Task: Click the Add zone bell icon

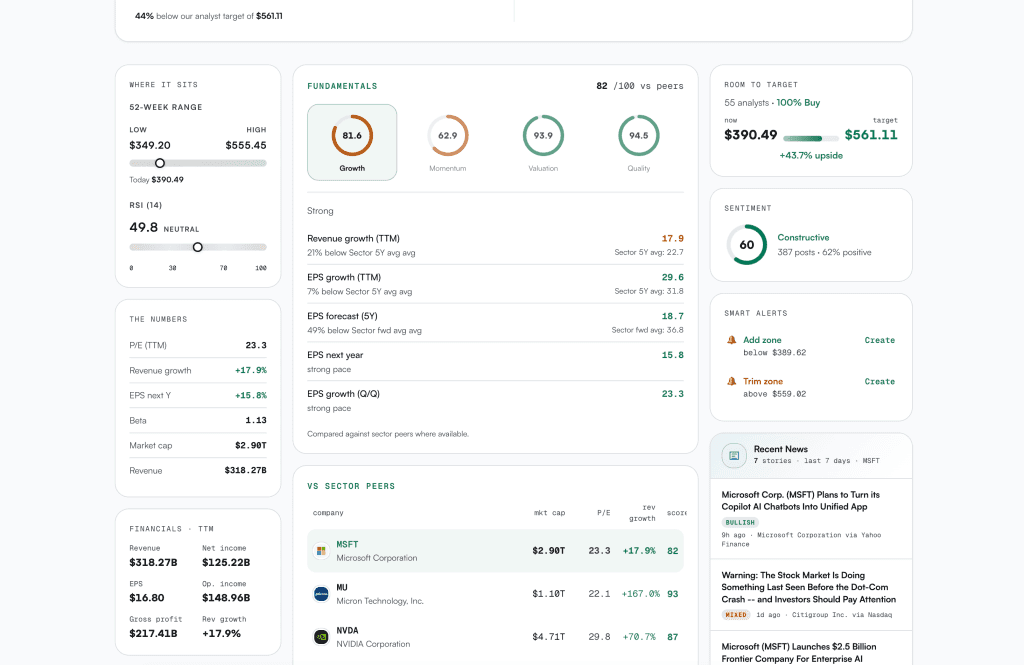Action: pyautogui.click(x=731, y=340)
